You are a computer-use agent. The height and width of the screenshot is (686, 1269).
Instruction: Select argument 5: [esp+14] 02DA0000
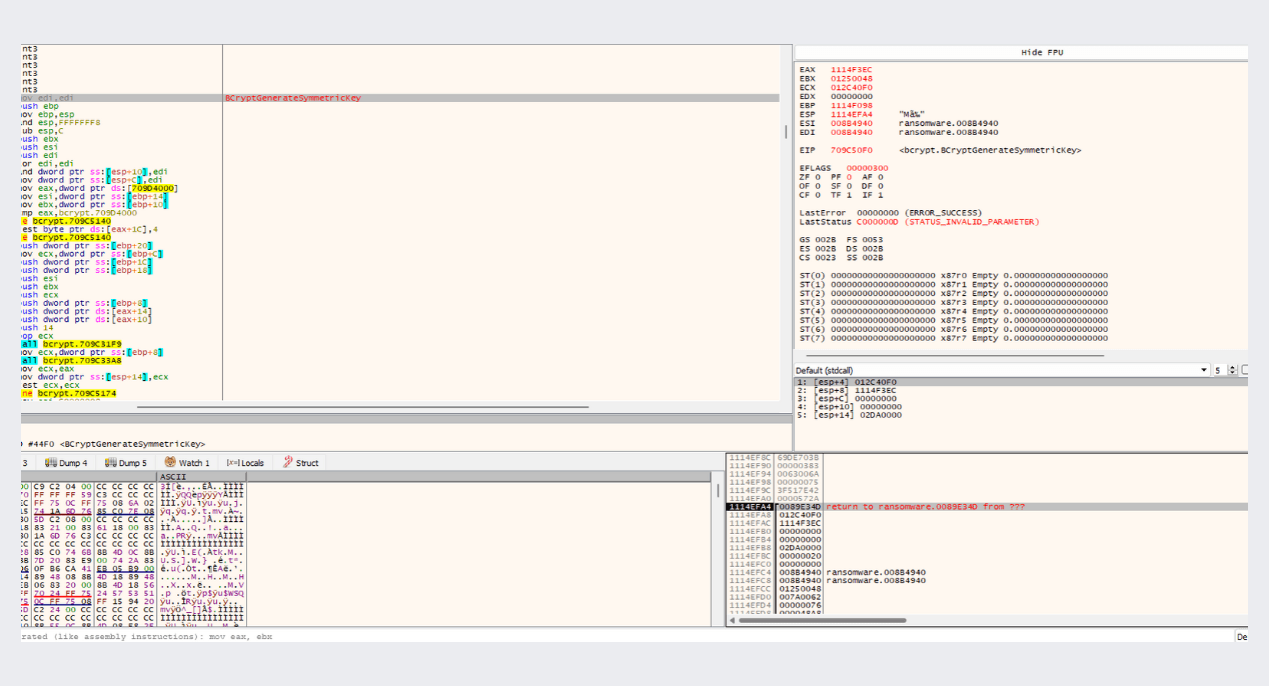click(x=1021, y=414)
